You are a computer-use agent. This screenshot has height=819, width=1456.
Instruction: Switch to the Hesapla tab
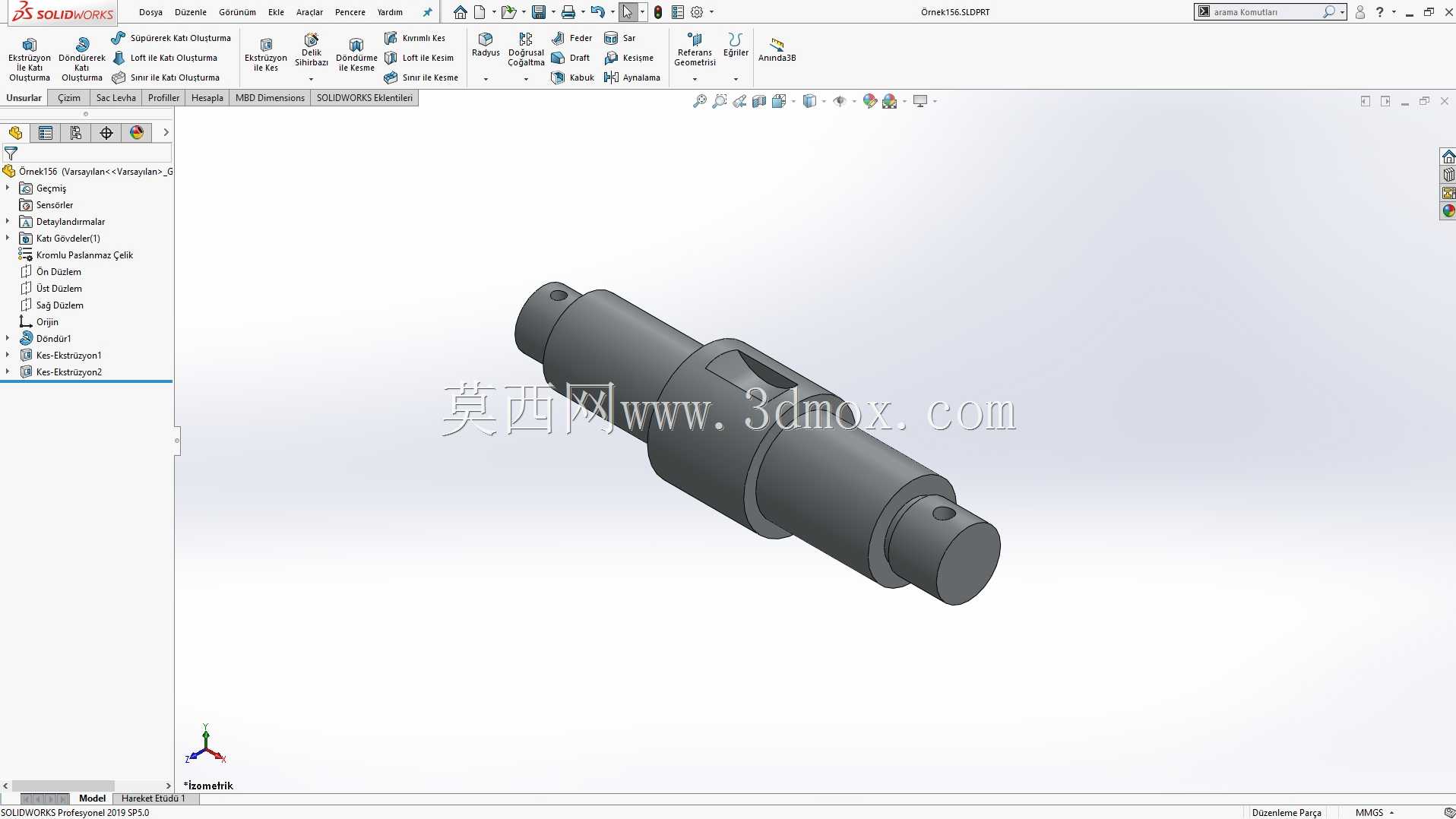pyautogui.click(x=207, y=98)
